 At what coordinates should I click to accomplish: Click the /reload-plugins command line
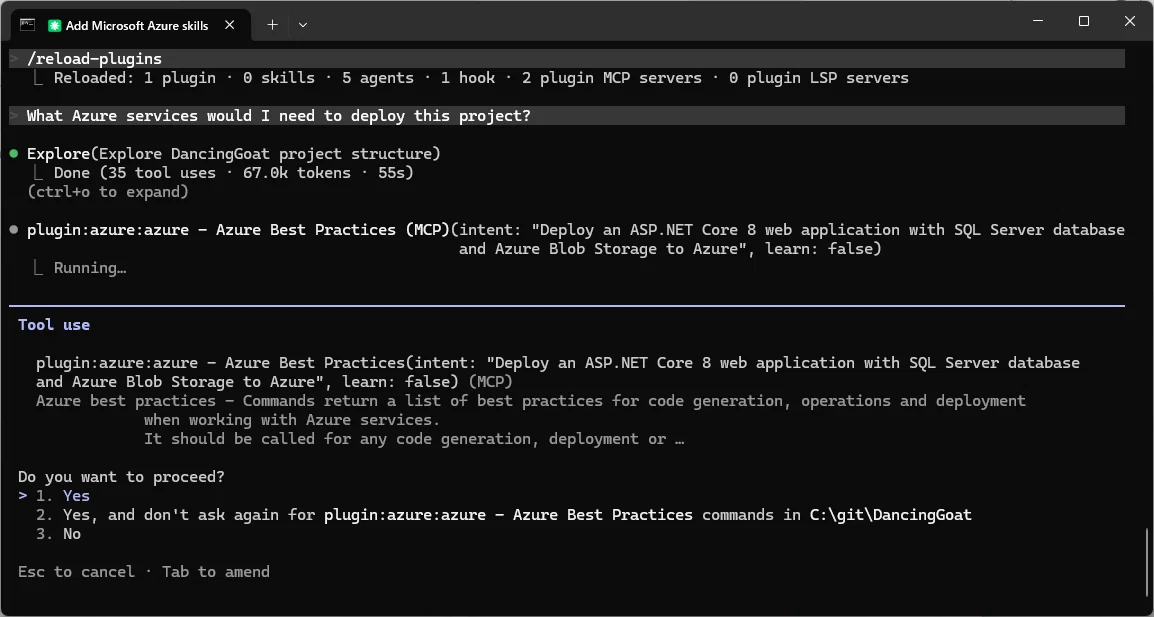567,58
